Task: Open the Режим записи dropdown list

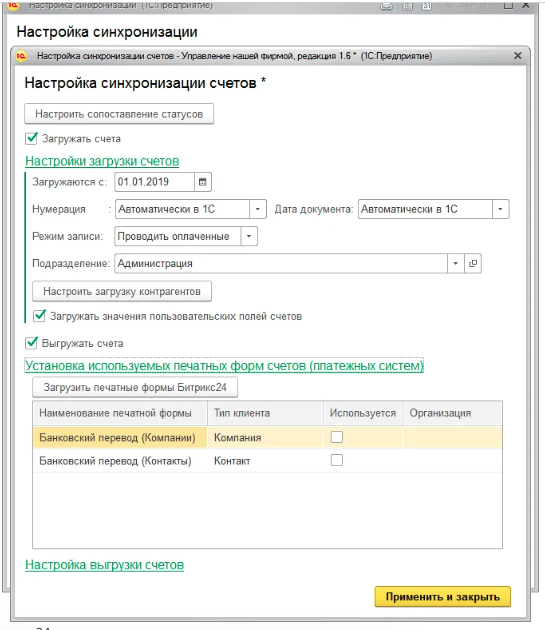Action: 249,236
